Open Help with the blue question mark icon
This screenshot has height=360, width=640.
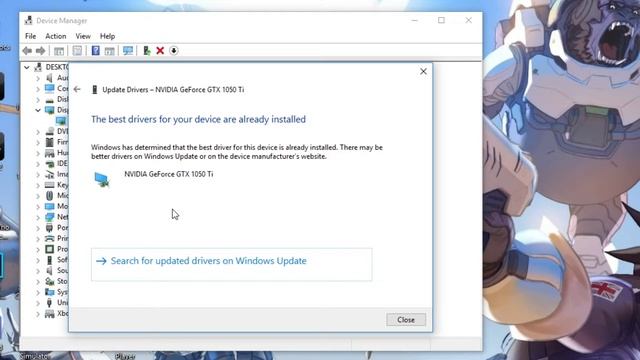pyautogui.click(x=96, y=51)
